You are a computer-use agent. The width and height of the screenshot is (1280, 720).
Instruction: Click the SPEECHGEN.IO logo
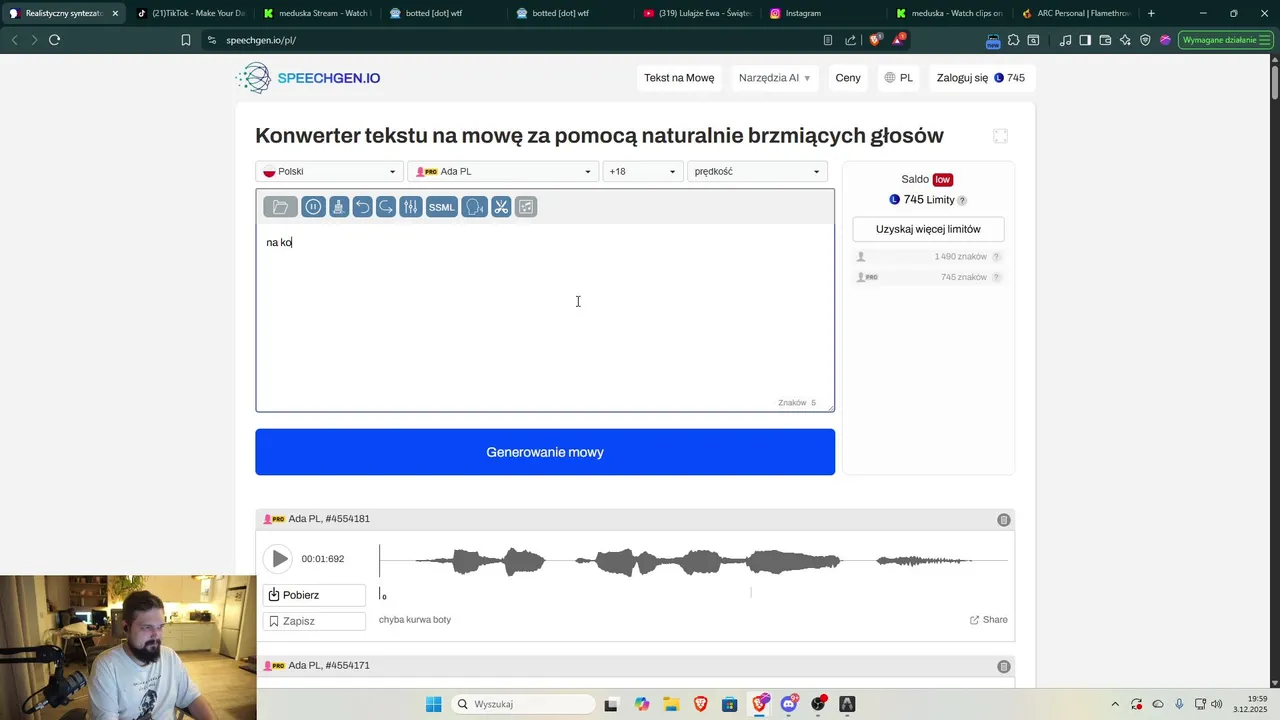[309, 78]
